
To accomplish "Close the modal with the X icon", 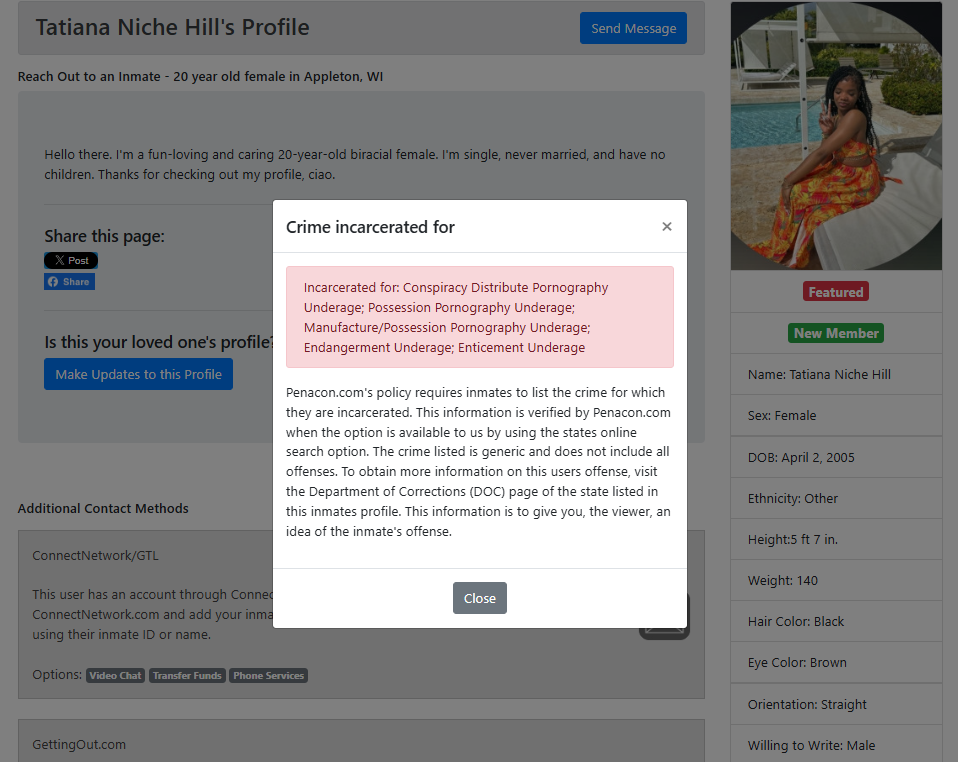I will click(x=667, y=227).
